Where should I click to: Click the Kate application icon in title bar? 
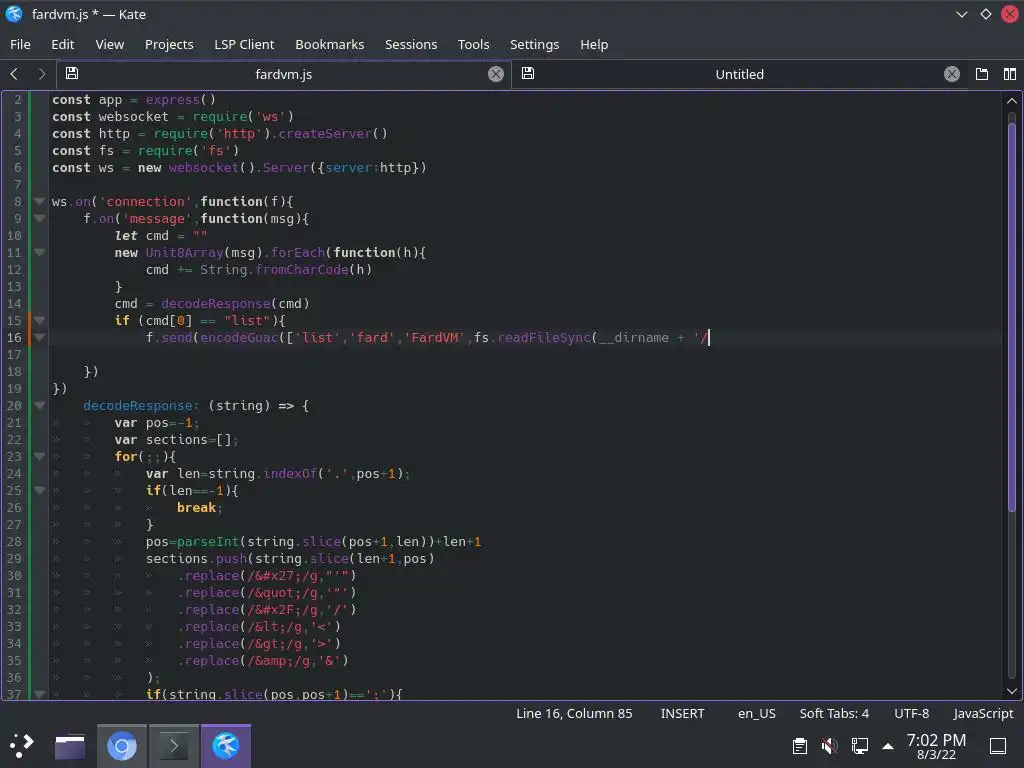click(x=14, y=14)
